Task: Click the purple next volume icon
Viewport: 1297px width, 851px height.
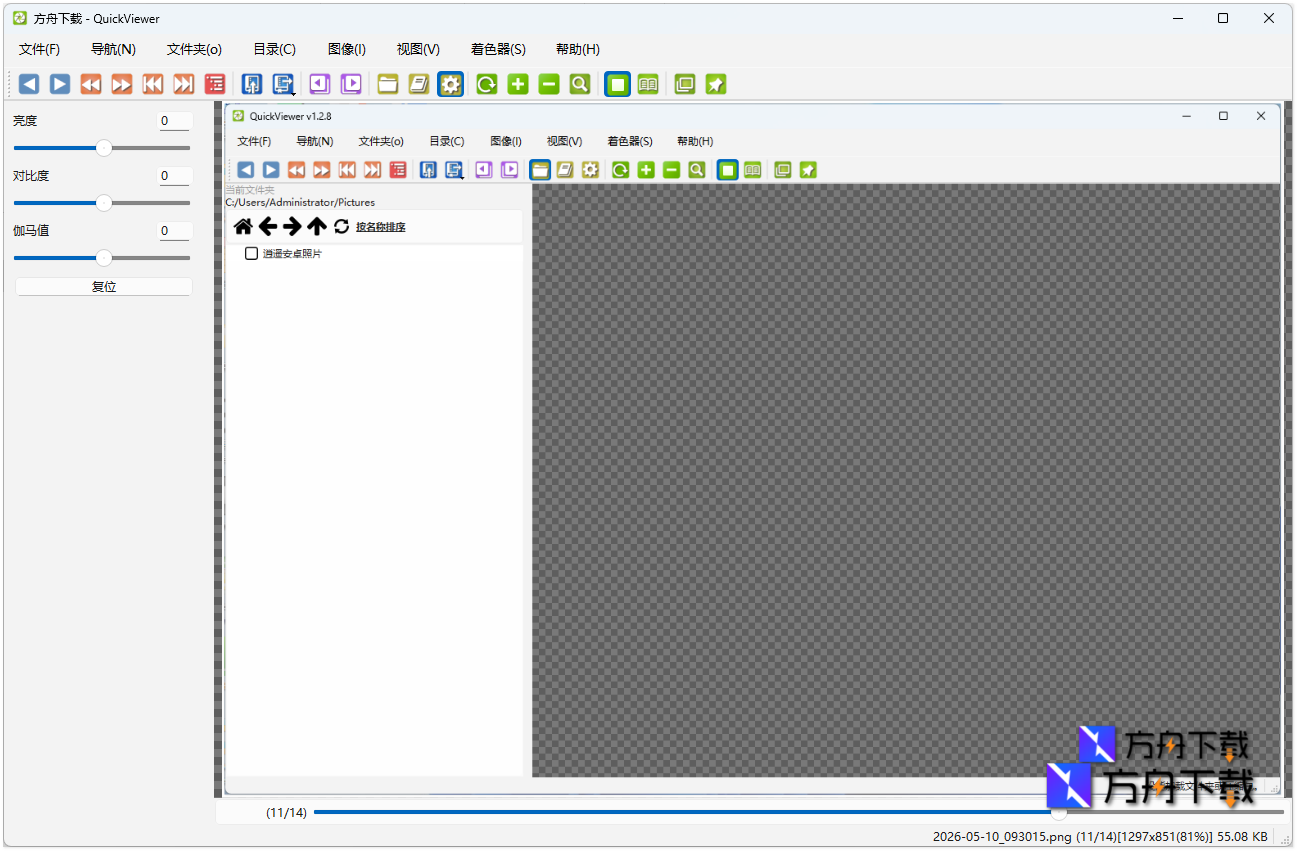Action: [351, 84]
